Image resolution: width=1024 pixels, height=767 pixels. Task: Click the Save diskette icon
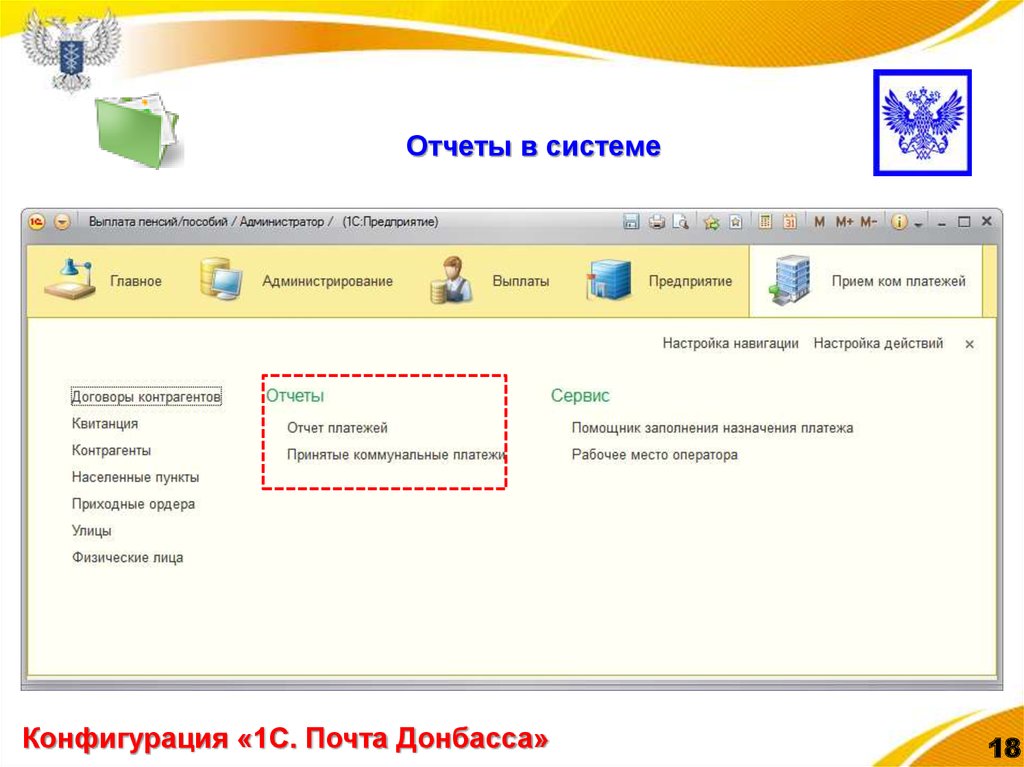tap(631, 222)
